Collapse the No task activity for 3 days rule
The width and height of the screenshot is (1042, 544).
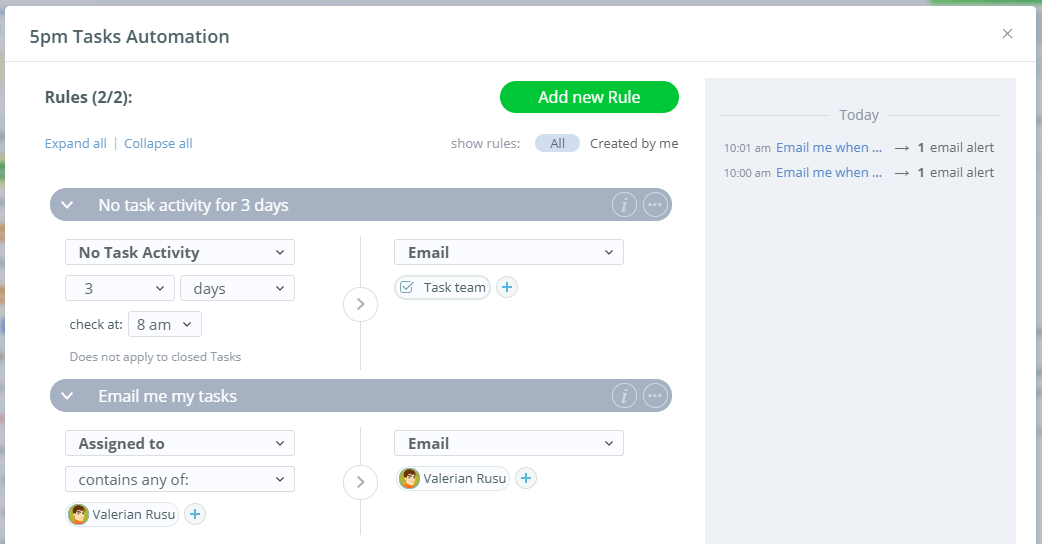67,205
